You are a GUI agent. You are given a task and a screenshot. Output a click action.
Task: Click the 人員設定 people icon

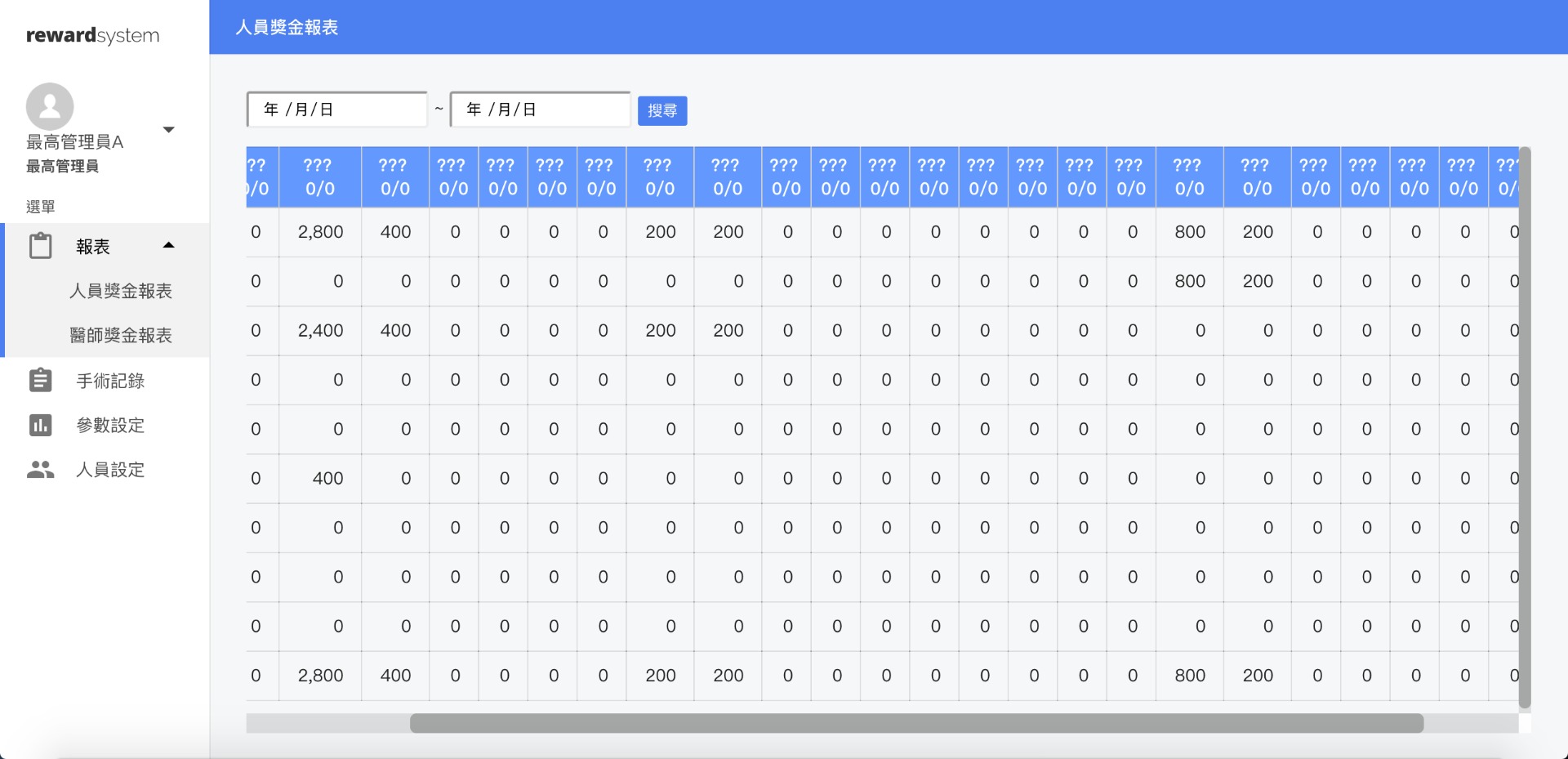pos(41,469)
